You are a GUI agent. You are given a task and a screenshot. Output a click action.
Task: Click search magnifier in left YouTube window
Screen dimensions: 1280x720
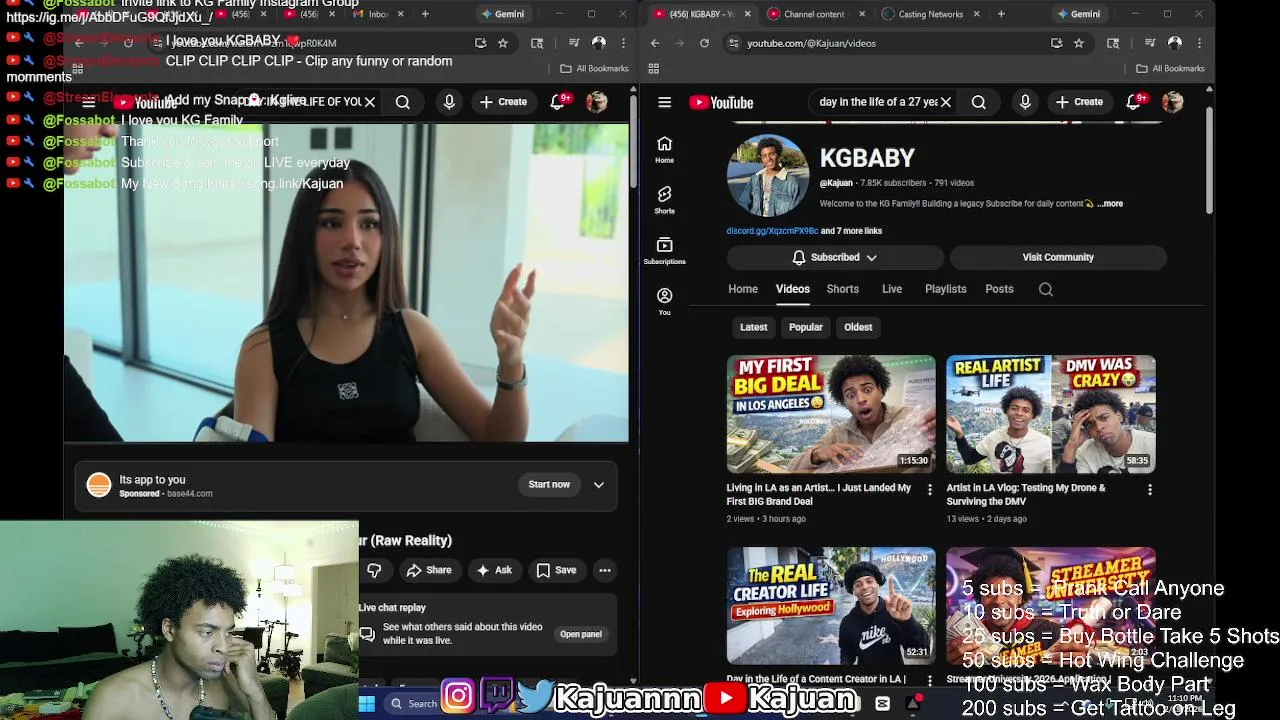coord(402,102)
